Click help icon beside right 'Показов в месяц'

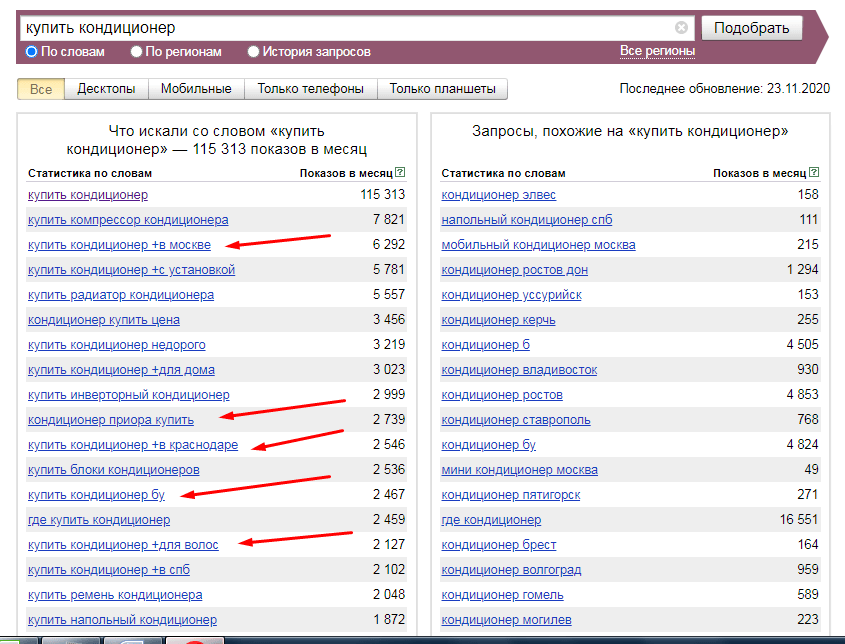click(x=814, y=172)
